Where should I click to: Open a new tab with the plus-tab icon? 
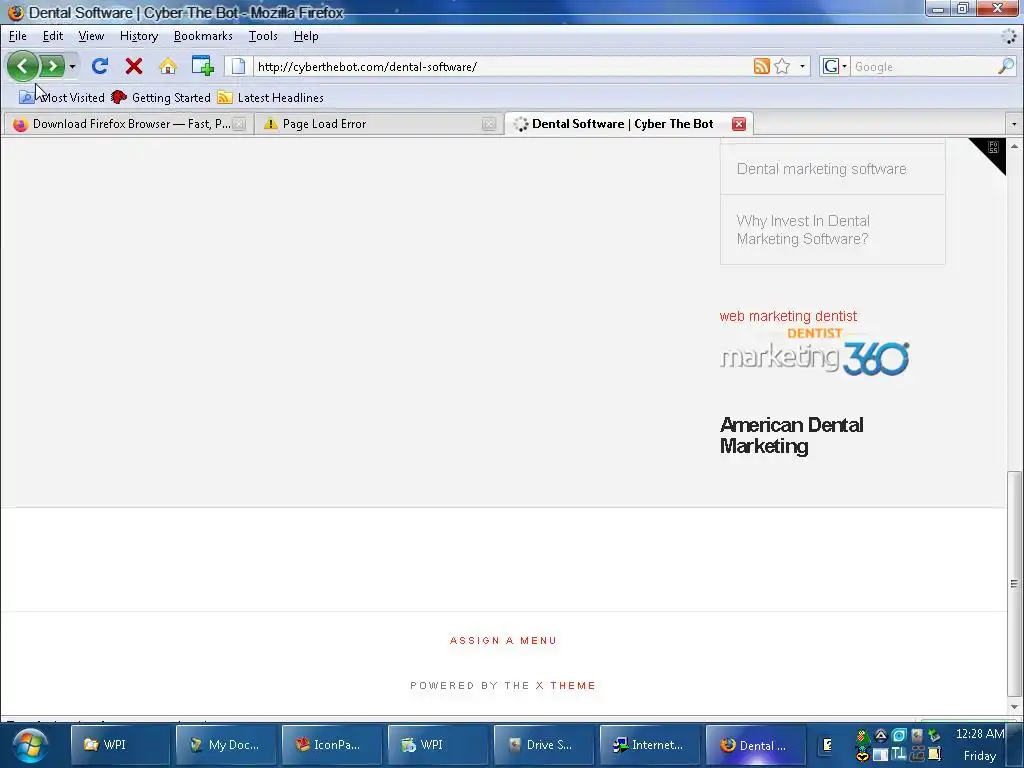(202, 66)
